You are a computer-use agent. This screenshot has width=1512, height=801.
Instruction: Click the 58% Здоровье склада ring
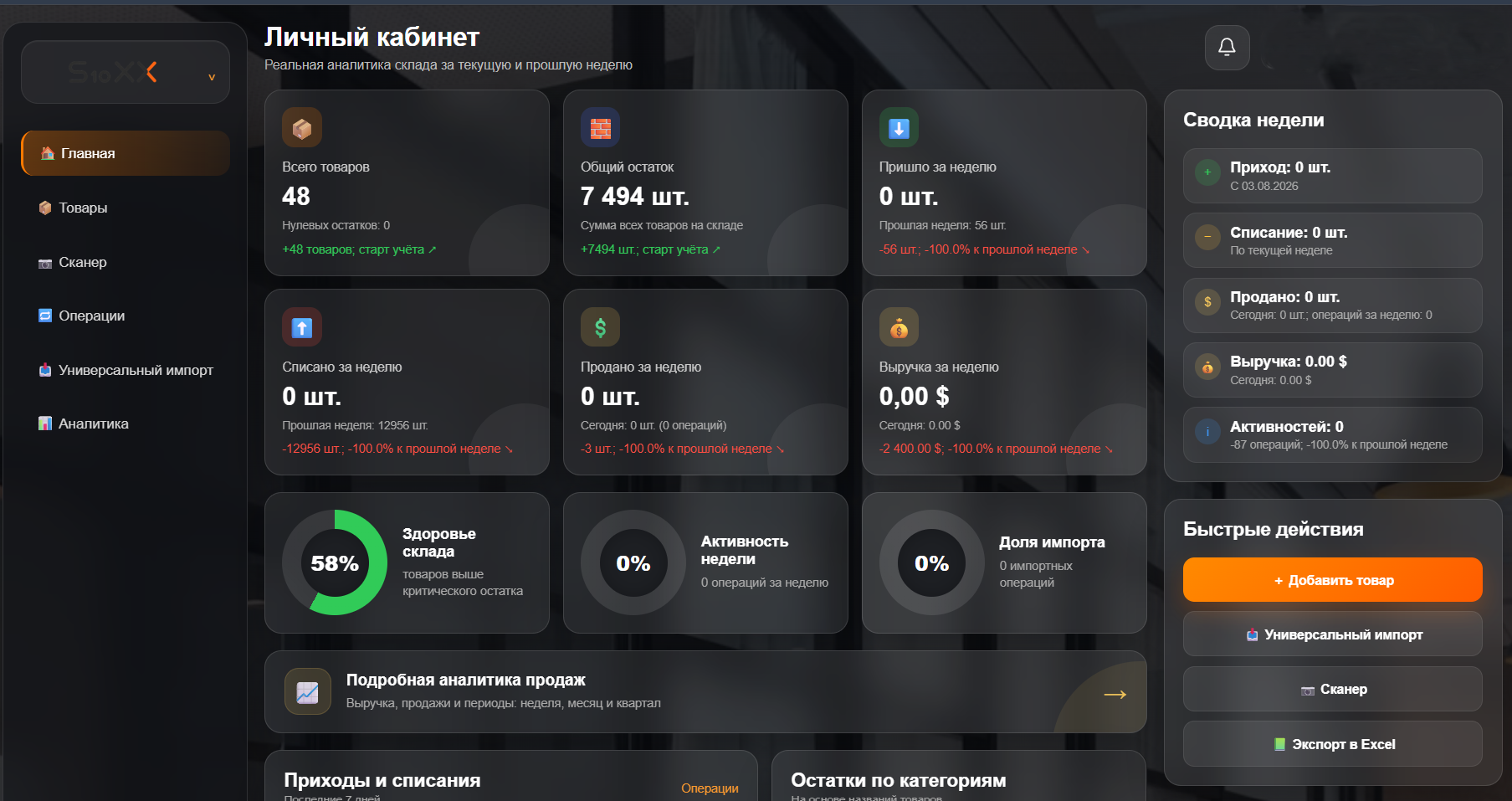[x=335, y=562]
